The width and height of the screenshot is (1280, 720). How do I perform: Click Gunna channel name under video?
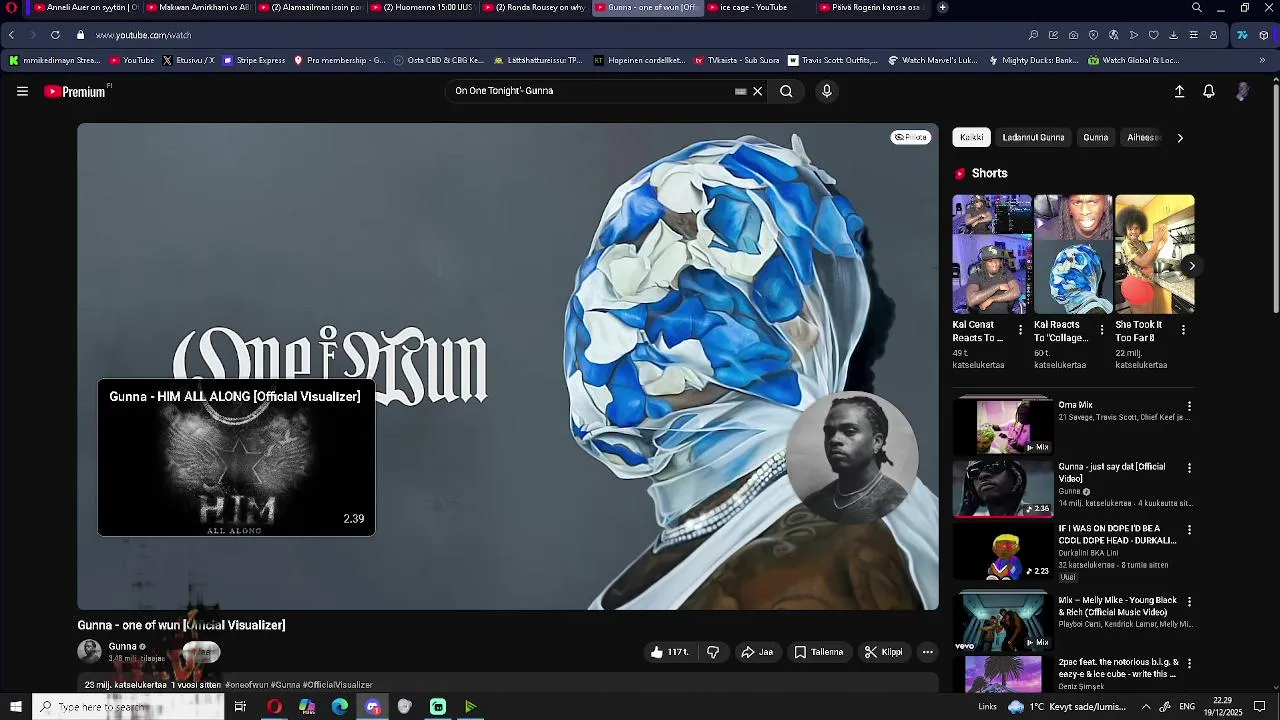pyautogui.click(x=122, y=646)
